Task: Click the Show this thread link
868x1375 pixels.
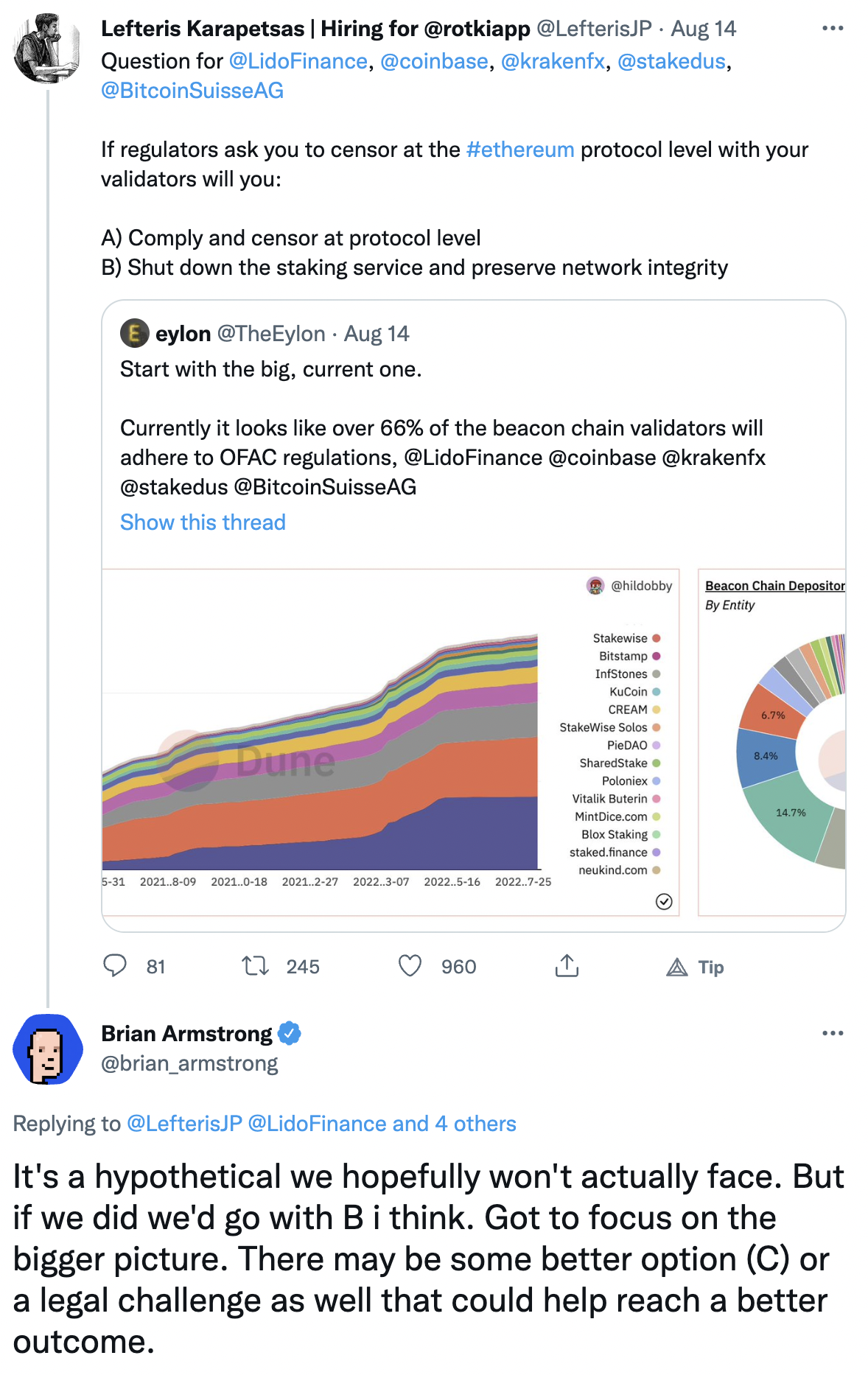Action: pyautogui.click(x=203, y=522)
